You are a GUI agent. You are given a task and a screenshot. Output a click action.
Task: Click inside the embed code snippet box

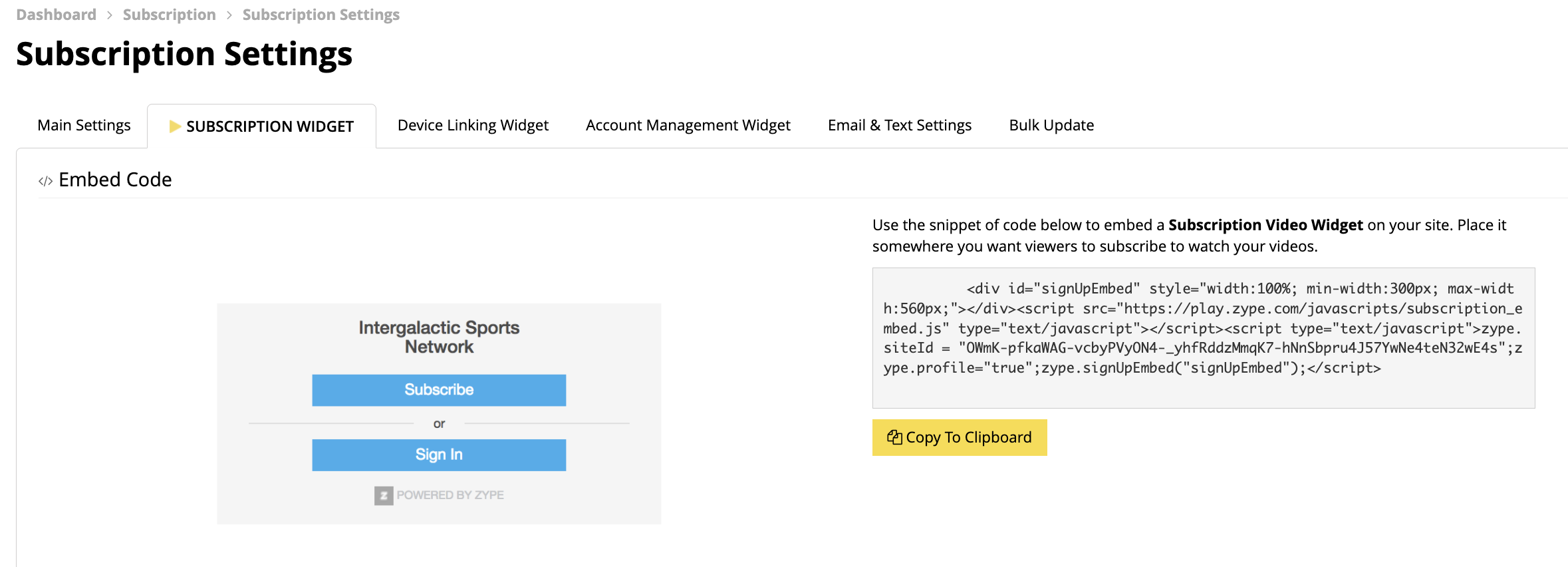pyautogui.click(x=1204, y=338)
